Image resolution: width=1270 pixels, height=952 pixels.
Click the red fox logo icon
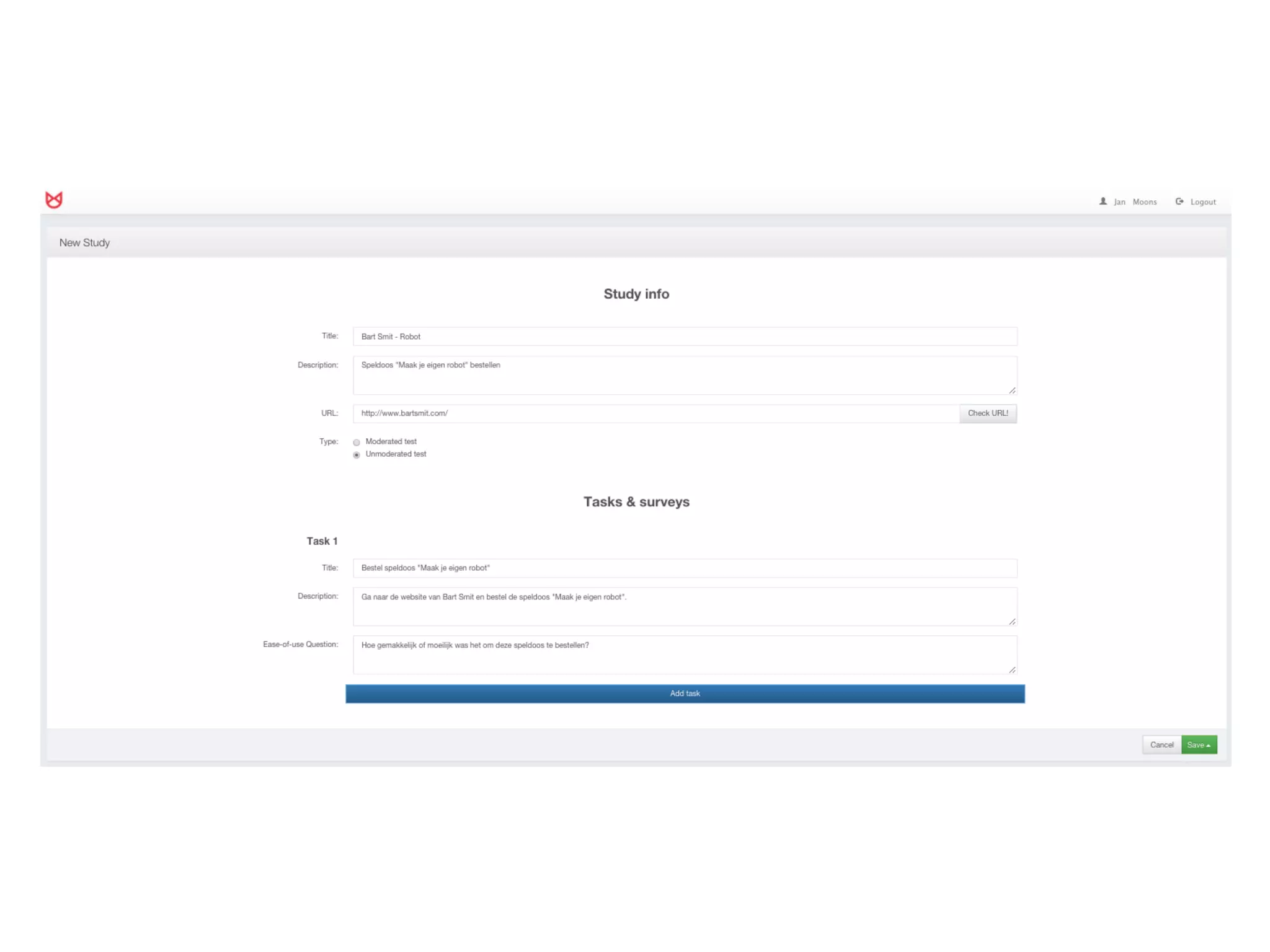tap(54, 200)
